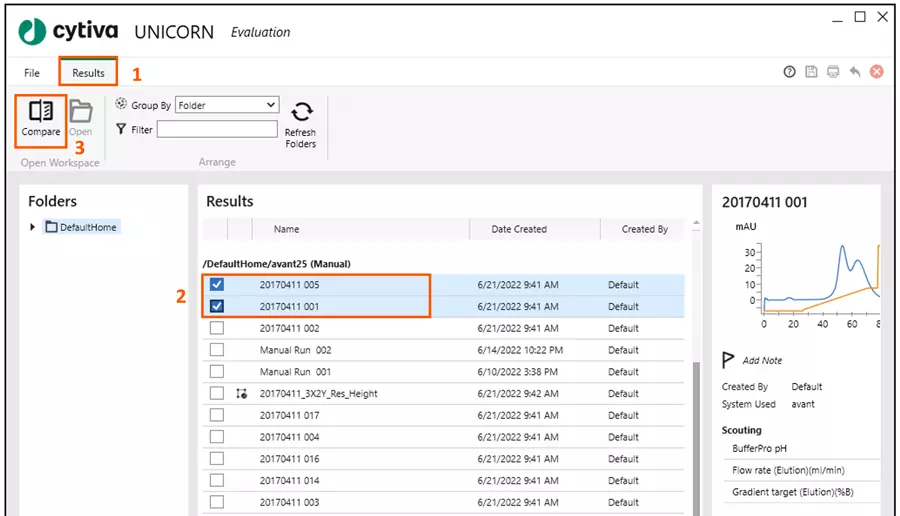Uncheck the 20170411 005 result checkbox
The height and width of the screenshot is (516, 900).
coord(217,285)
